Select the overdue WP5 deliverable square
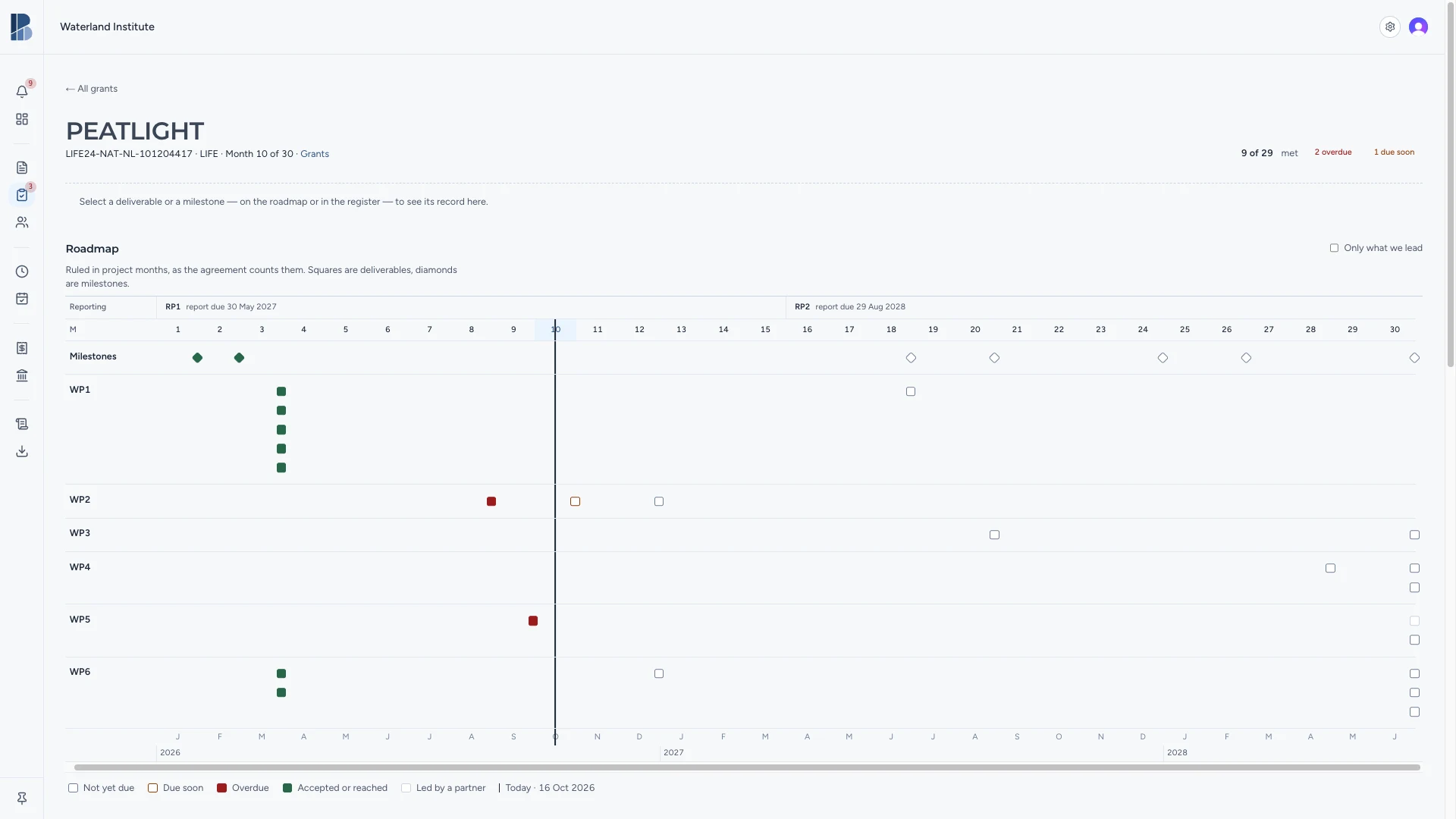1456x819 pixels. tap(533, 621)
